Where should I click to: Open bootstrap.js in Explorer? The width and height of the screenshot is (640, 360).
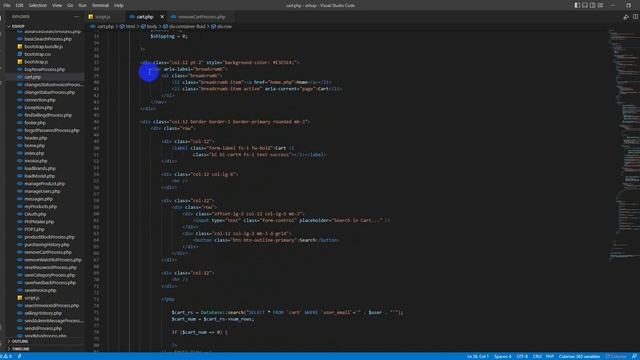36,62
